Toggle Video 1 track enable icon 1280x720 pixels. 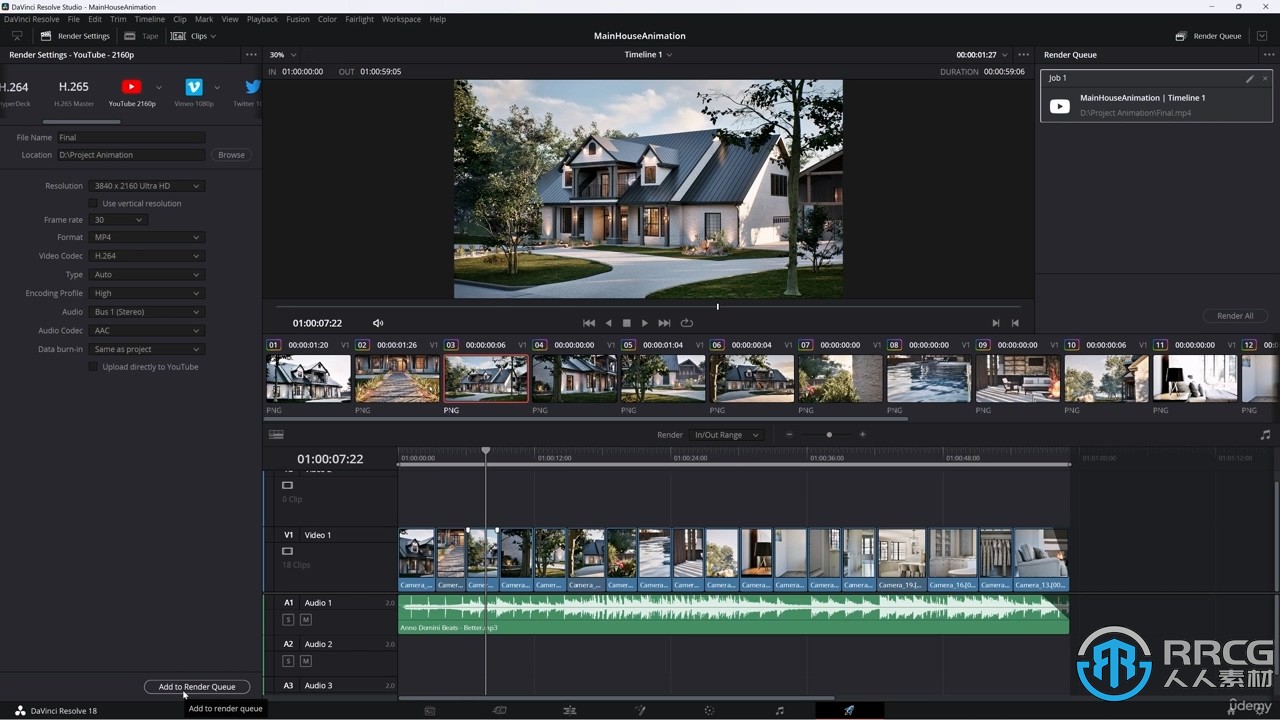(288, 551)
